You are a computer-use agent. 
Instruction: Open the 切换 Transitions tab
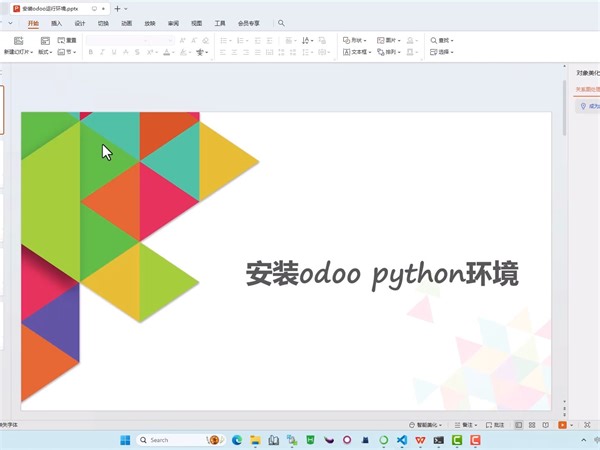pos(103,23)
